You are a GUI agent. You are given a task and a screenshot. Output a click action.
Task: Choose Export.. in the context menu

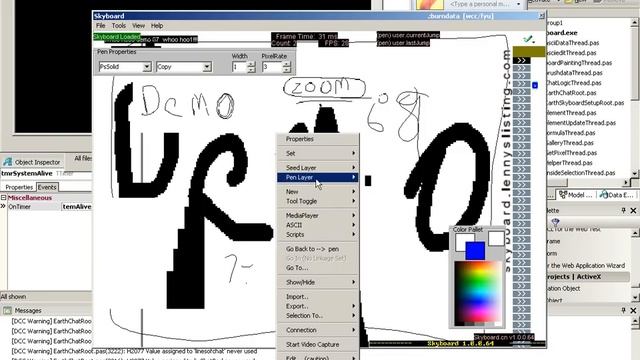click(x=318, y=306)
